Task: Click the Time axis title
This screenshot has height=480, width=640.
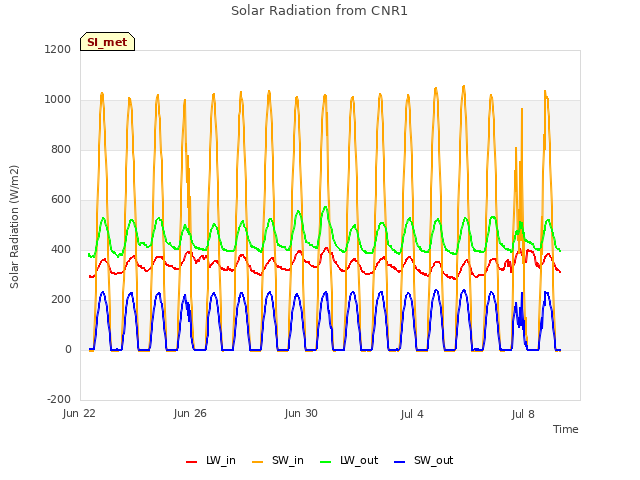Action: coord(566,429)
